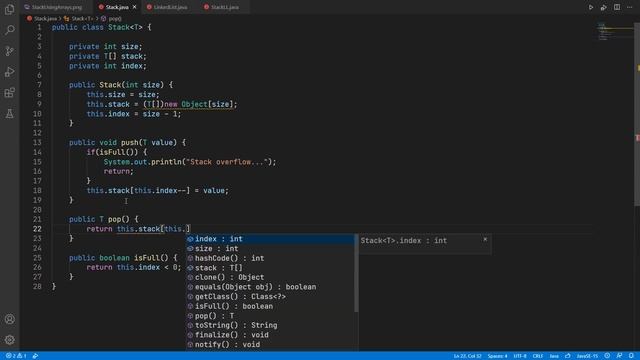Close the Stack<T>.index details popup
The height and width of the screenshot is (360, 640).
485,240
